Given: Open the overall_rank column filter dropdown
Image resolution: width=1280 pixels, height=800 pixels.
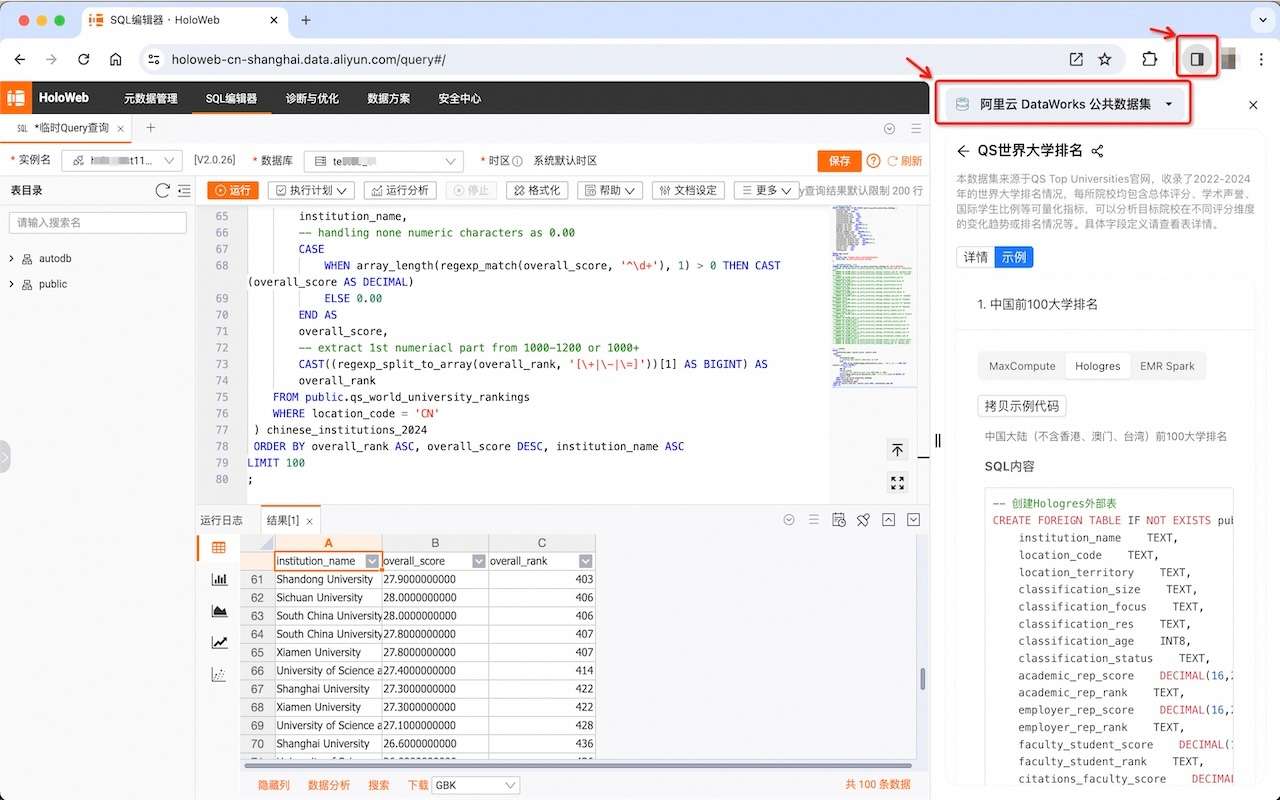Looking at the screenshot, I should tap(586, 561).
